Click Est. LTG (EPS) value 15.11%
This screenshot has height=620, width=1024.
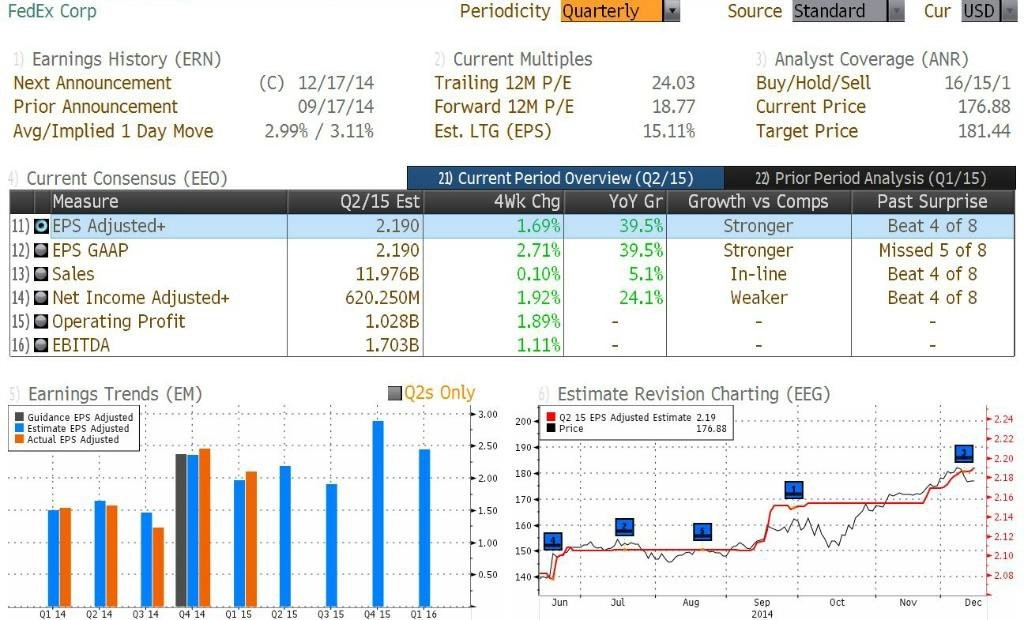pyautogui.click(x=669, y=131)
